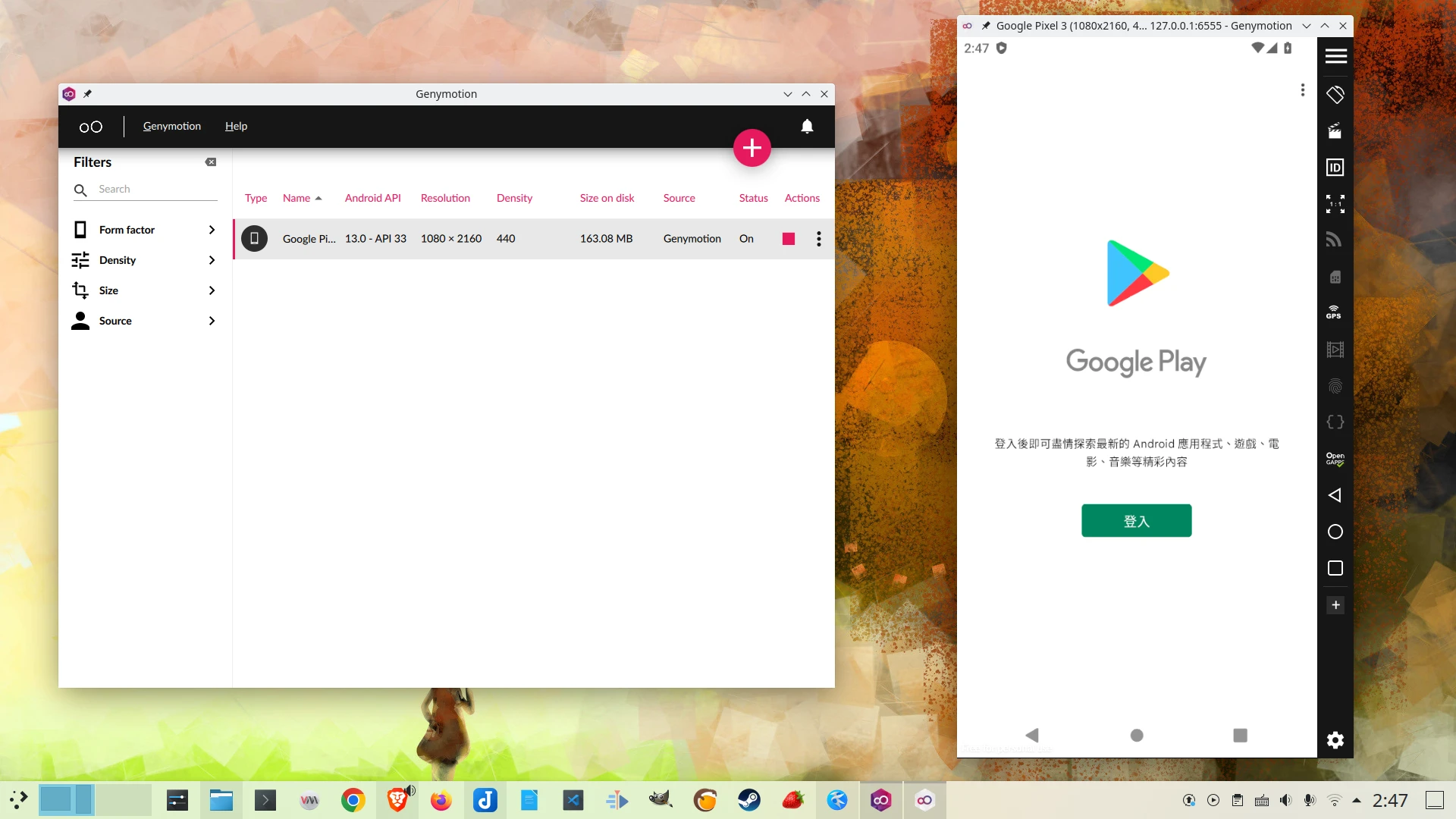1456x819 pixels.
Task: Open the Genymotion menu
Action: [172, 126]
